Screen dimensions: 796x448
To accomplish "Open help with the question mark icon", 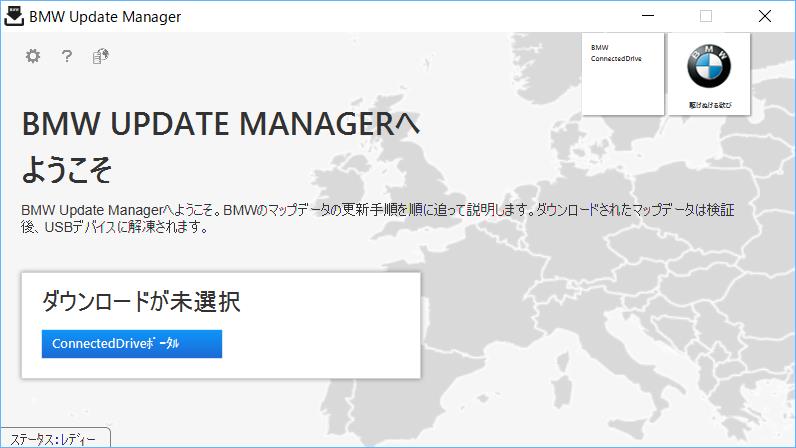I will pyautogui.click(x=67, y=56).
